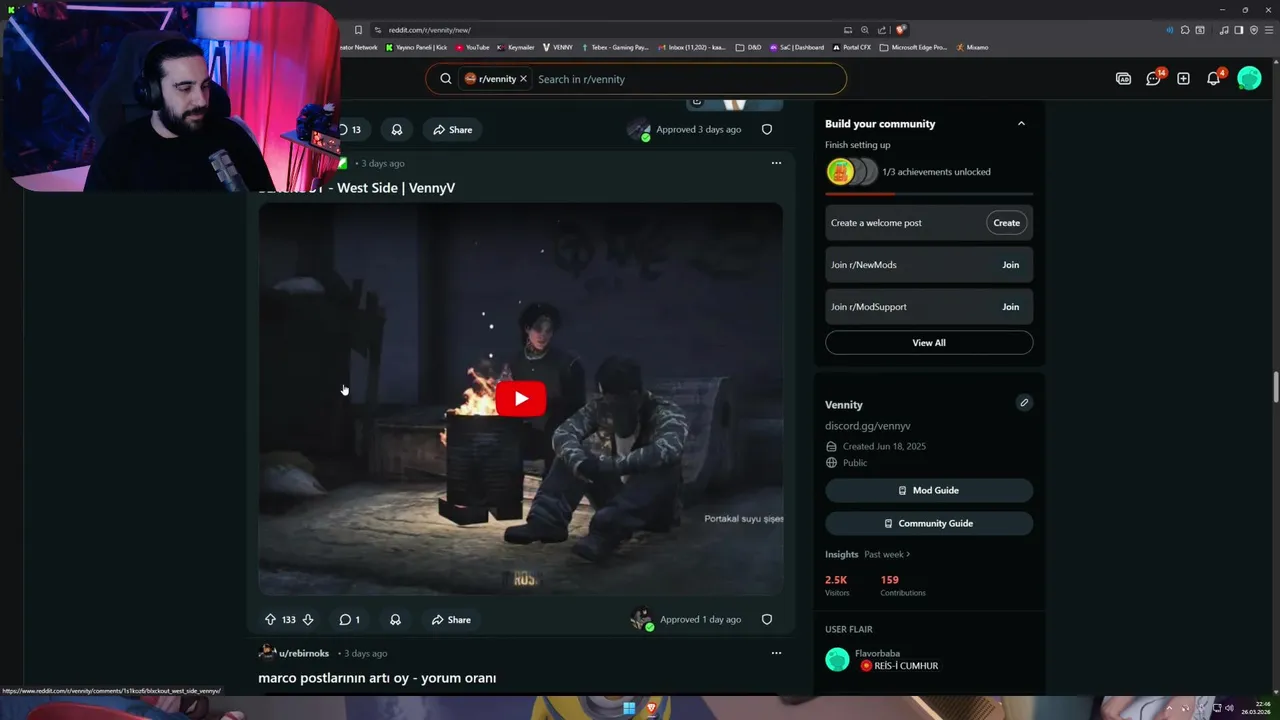Join r/ModSupport
Viewport: 1280px width, 720px height.
(x=1010, y=307)
